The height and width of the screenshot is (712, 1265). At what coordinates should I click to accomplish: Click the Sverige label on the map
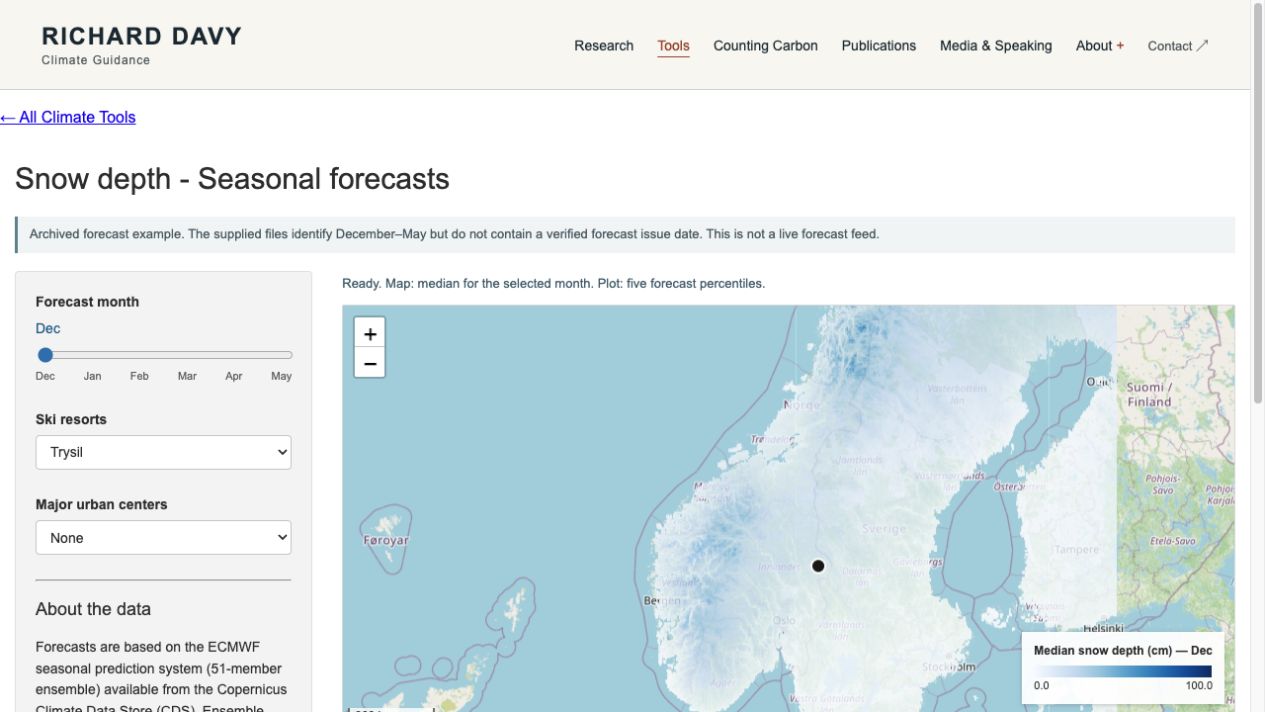coord(884,528)
